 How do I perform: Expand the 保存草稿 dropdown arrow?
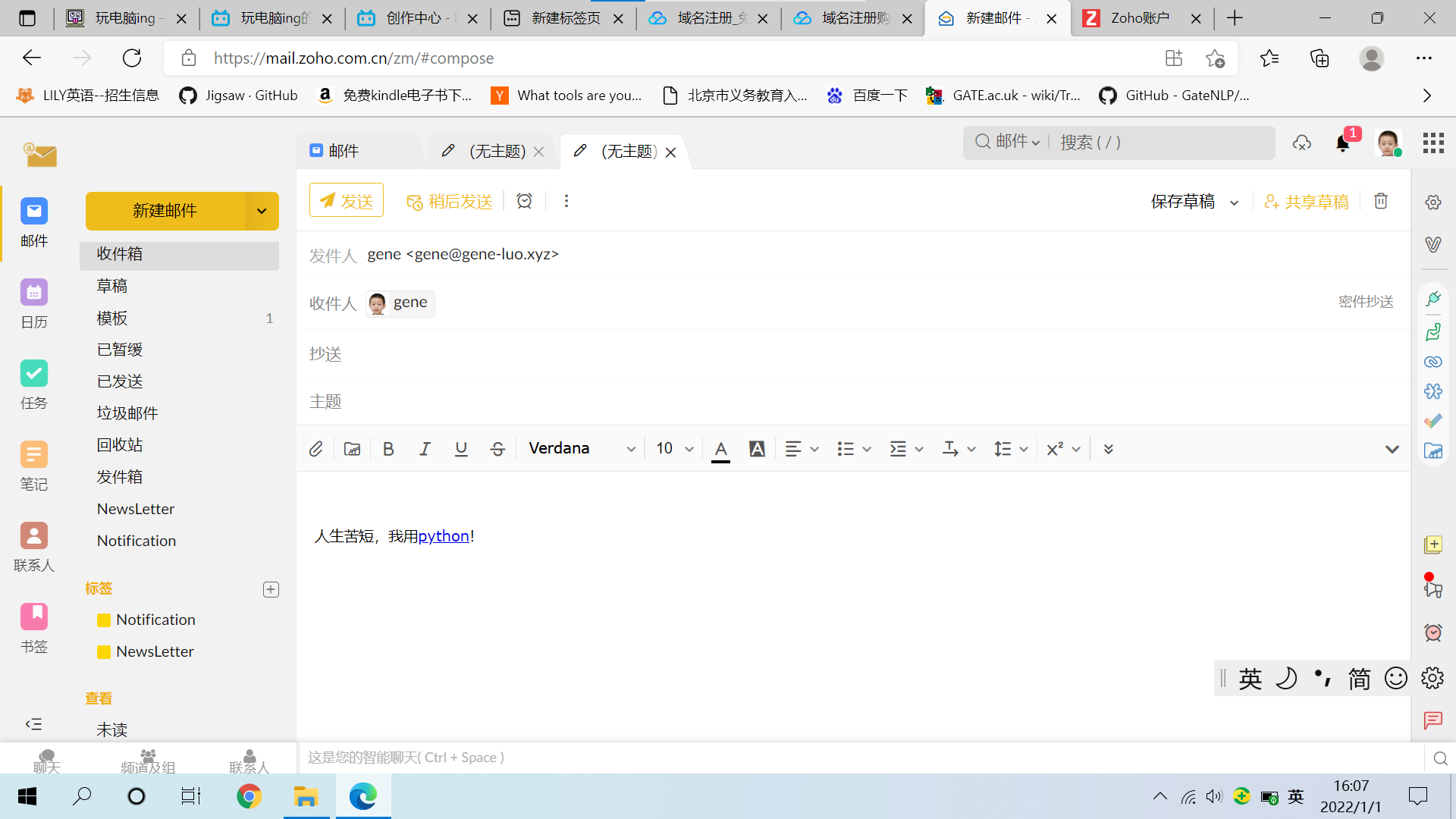click(x=1235, y=202)
